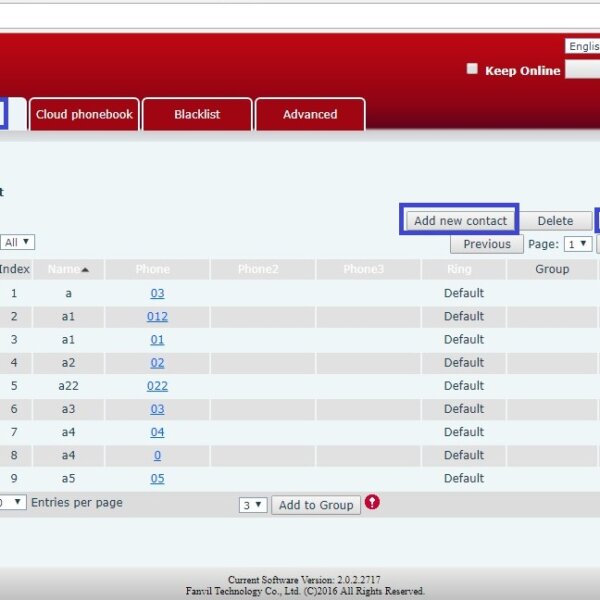Open the Blacklist tab

point(197,114)
